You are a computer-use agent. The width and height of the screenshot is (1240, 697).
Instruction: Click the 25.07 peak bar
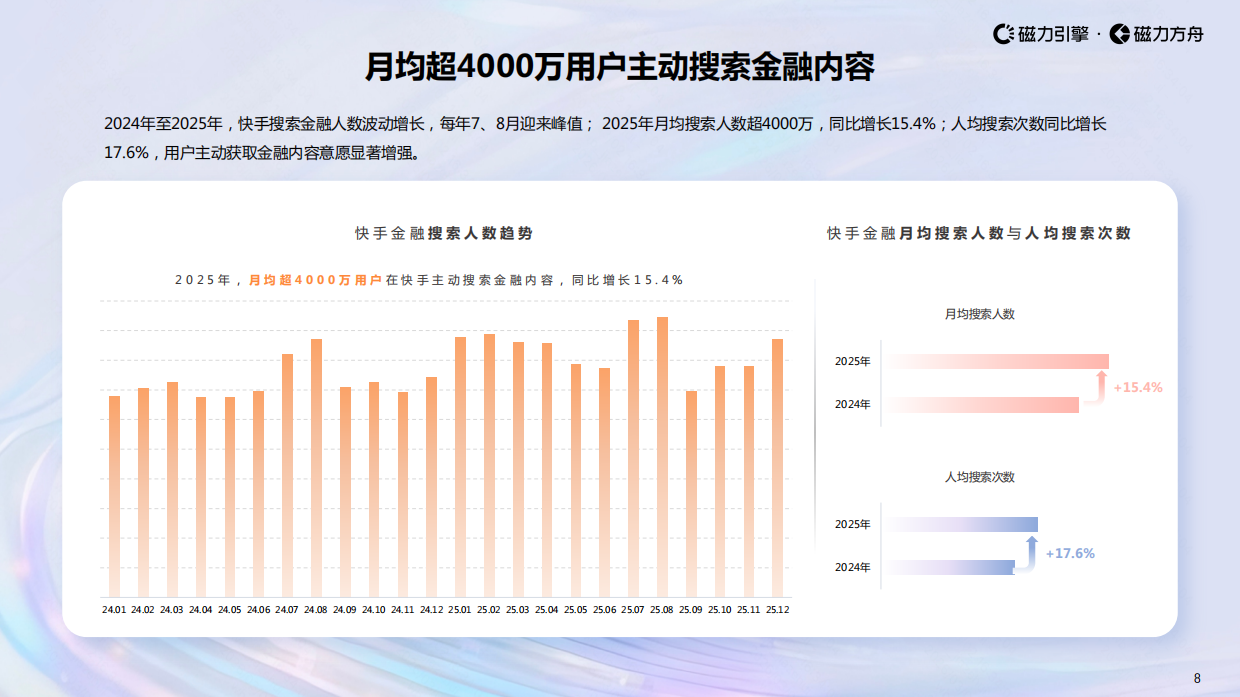tap(632, 455)
